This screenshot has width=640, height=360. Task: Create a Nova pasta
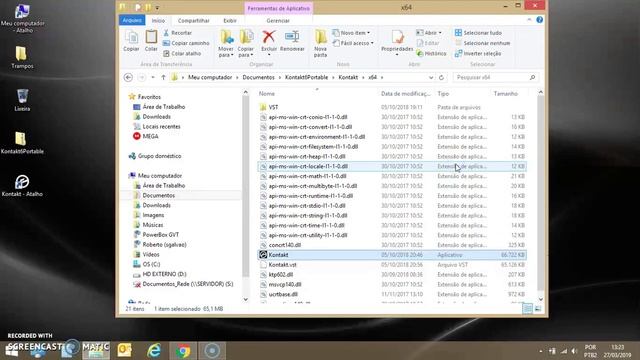point(320,43)
